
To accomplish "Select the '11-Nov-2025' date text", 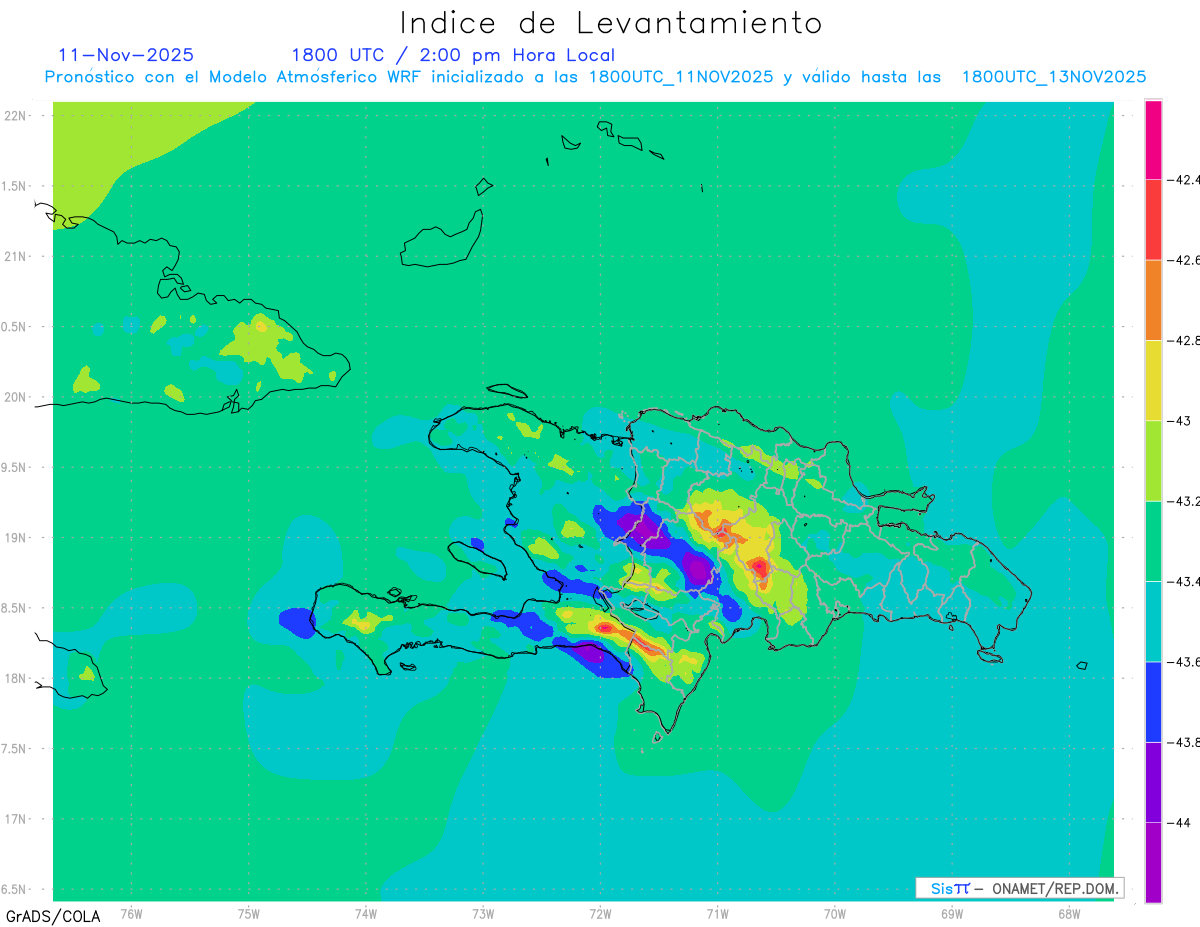I will coord(126,55).
